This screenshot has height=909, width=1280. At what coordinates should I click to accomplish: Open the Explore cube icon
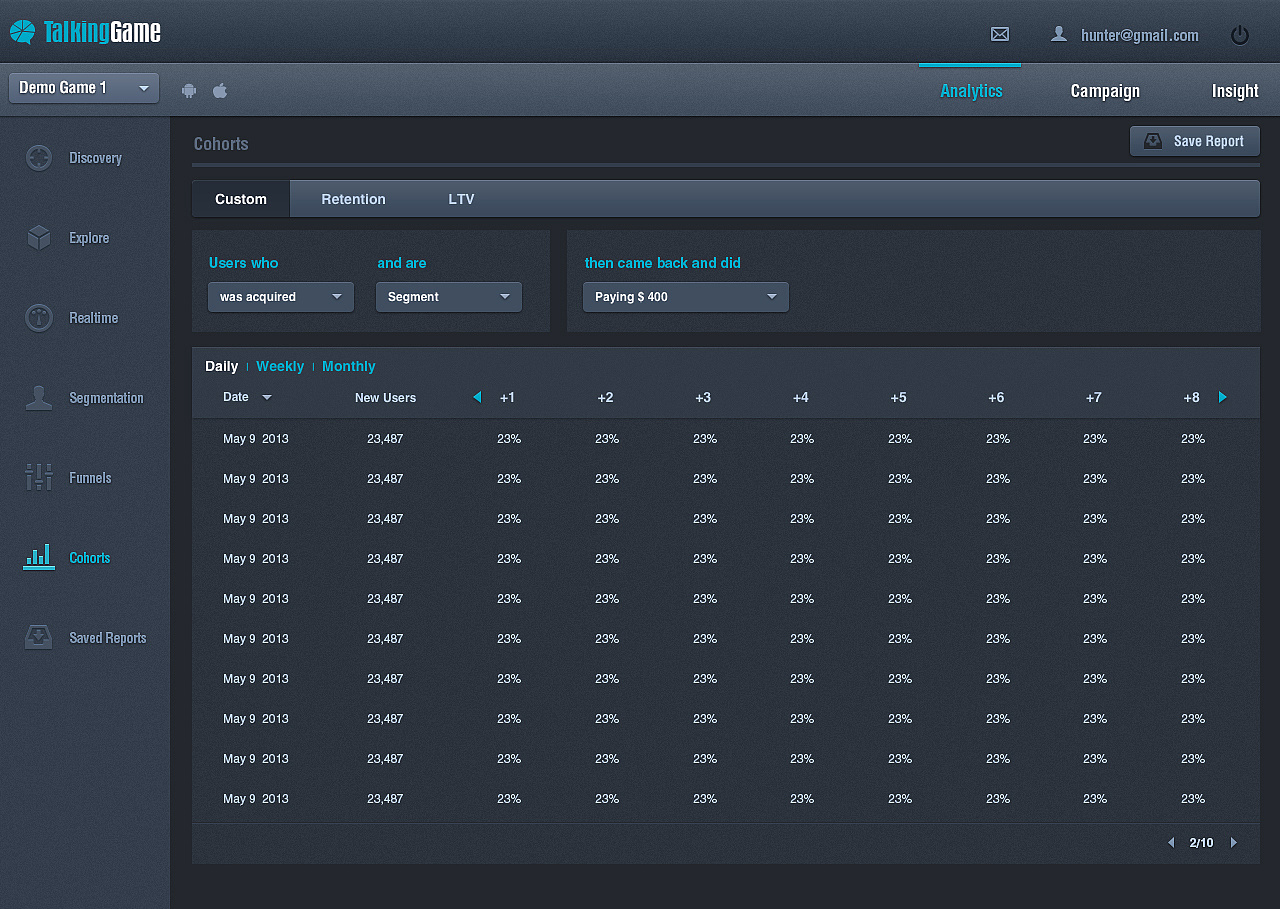coord(39,238)
